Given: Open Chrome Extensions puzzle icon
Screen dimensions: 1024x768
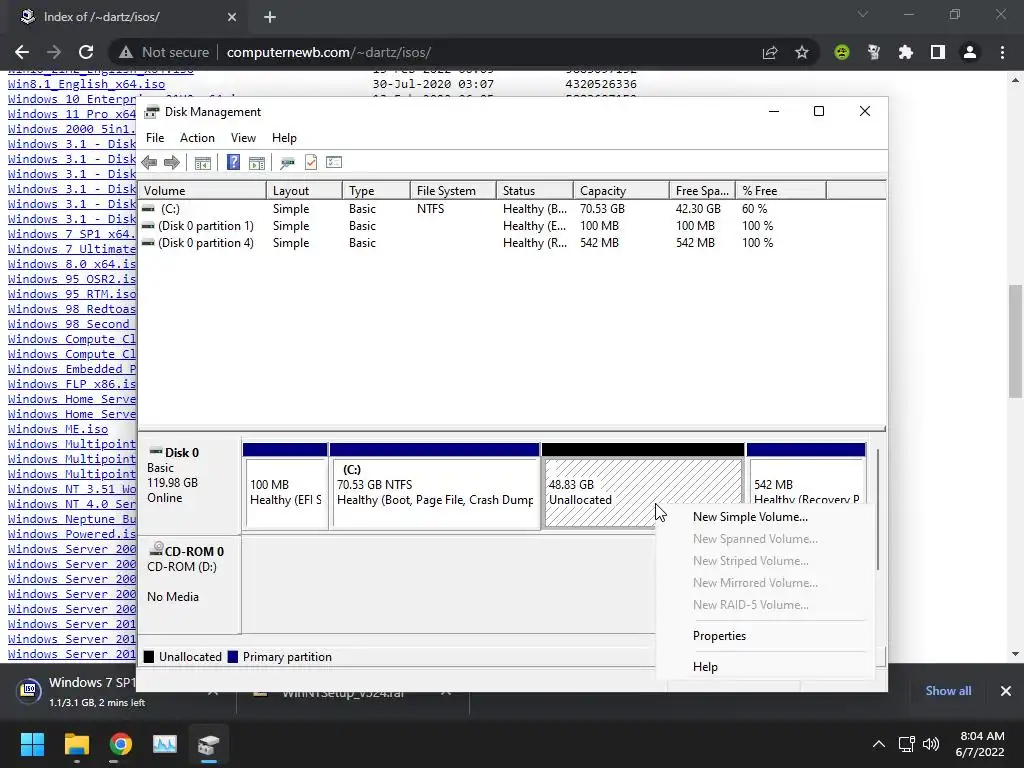Looking at the screenshot, I should [x=905, y=52].
